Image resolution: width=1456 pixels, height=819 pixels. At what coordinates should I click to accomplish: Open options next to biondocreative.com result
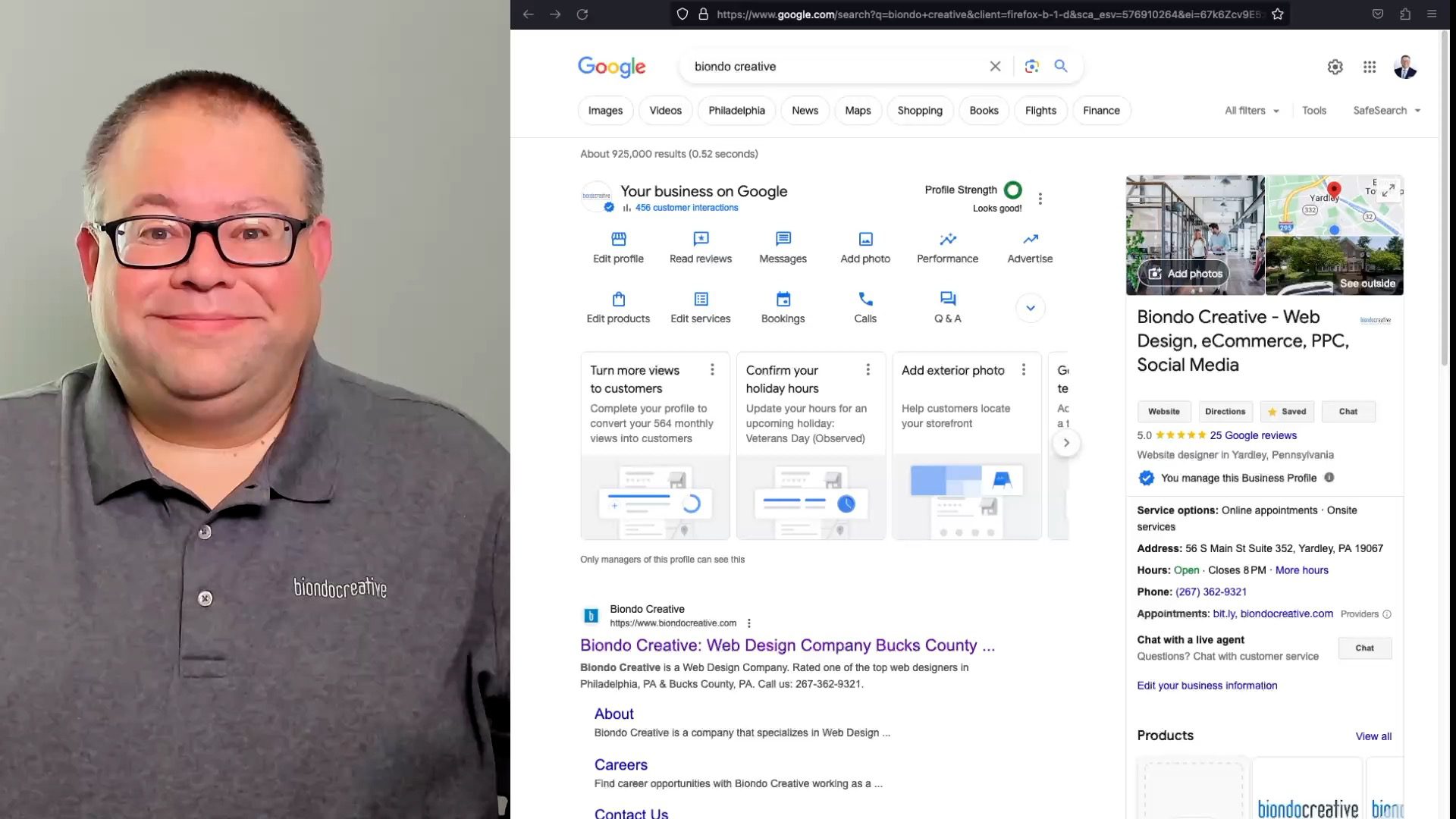(748, 623)
